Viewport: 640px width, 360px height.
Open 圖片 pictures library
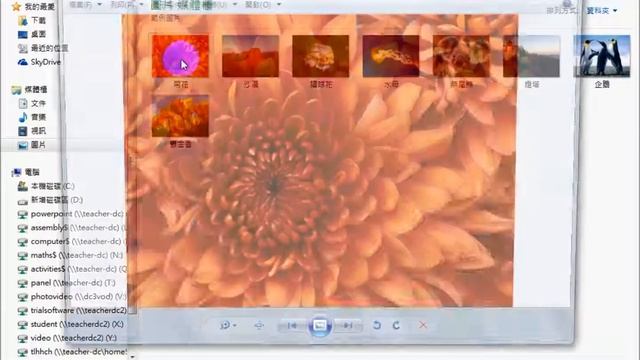[33, 145]
